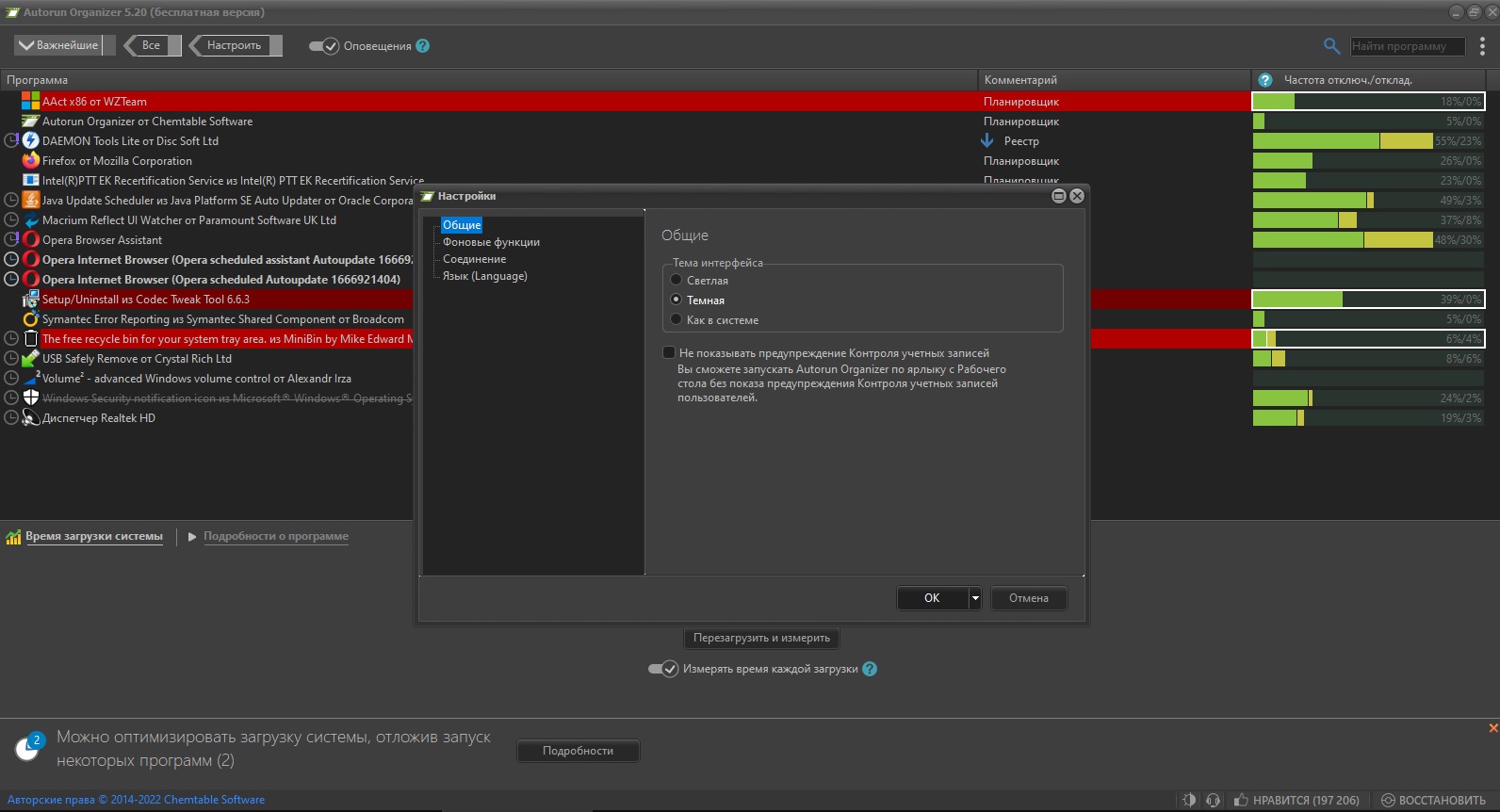Click the Отмена button in the settings dialog
The height and width of the screenshot is (812, 1500).
click(1029, 598)
